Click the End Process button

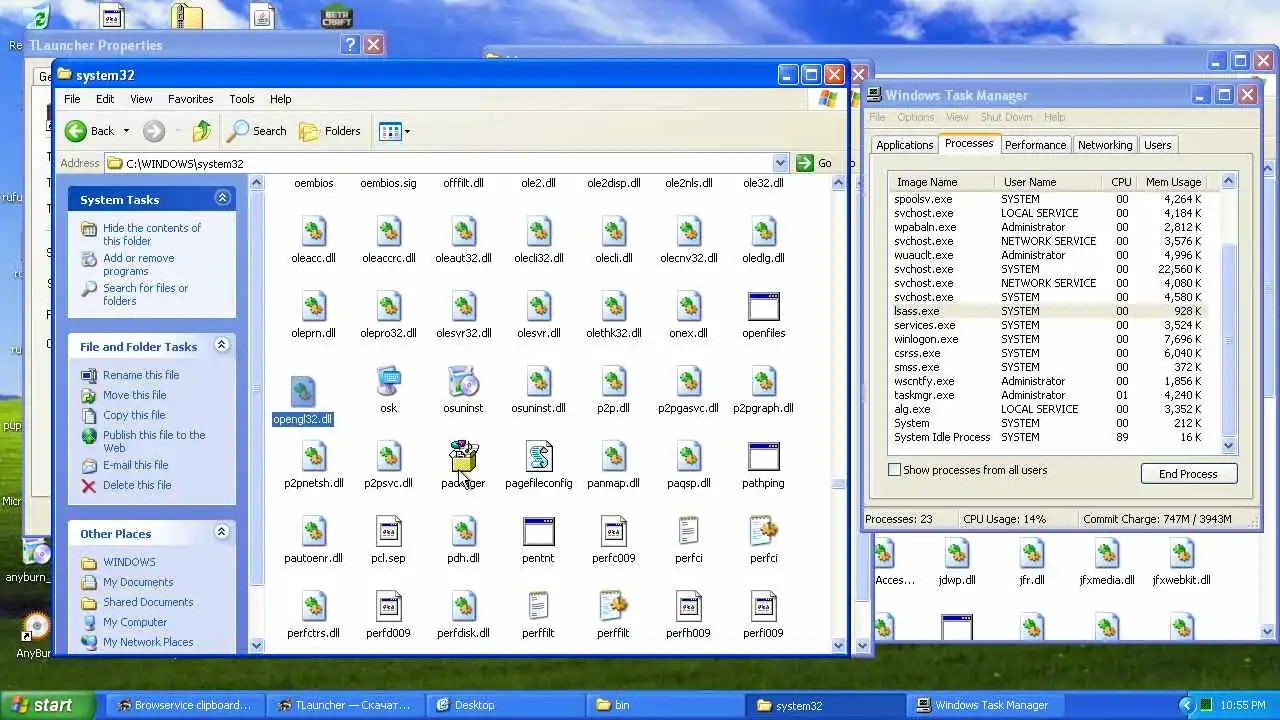(x=1188, y=474)
